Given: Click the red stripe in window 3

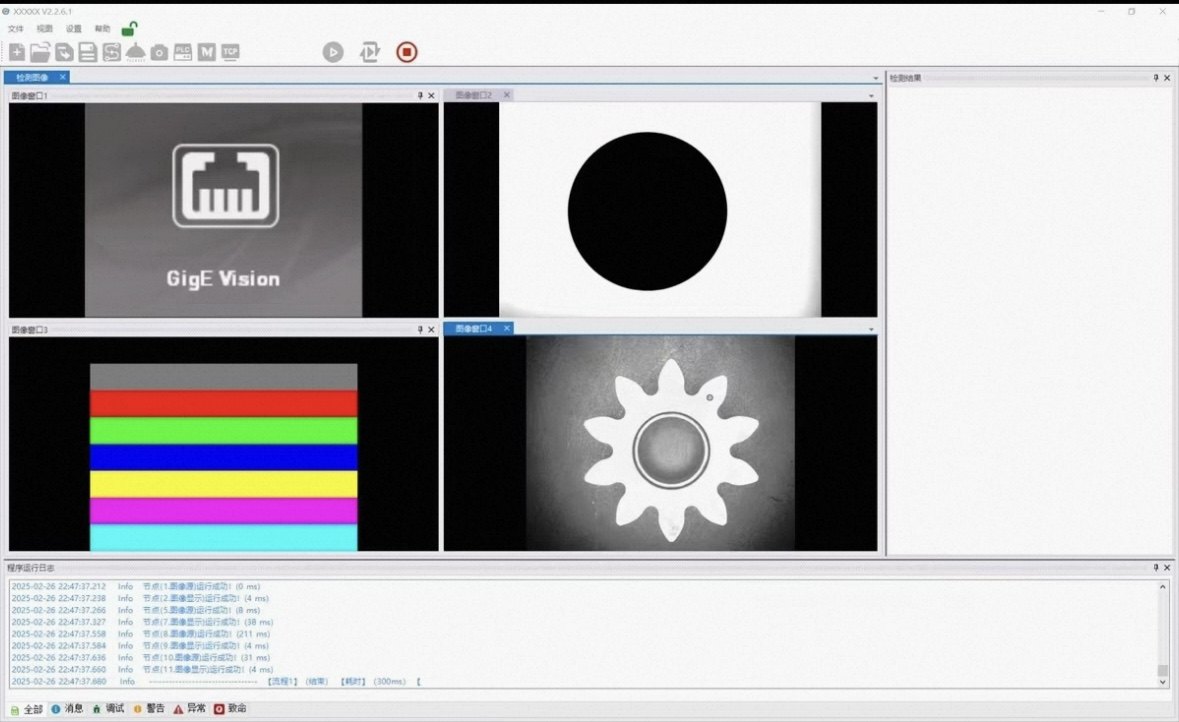Looking at the screenshot, I should 223,404.
